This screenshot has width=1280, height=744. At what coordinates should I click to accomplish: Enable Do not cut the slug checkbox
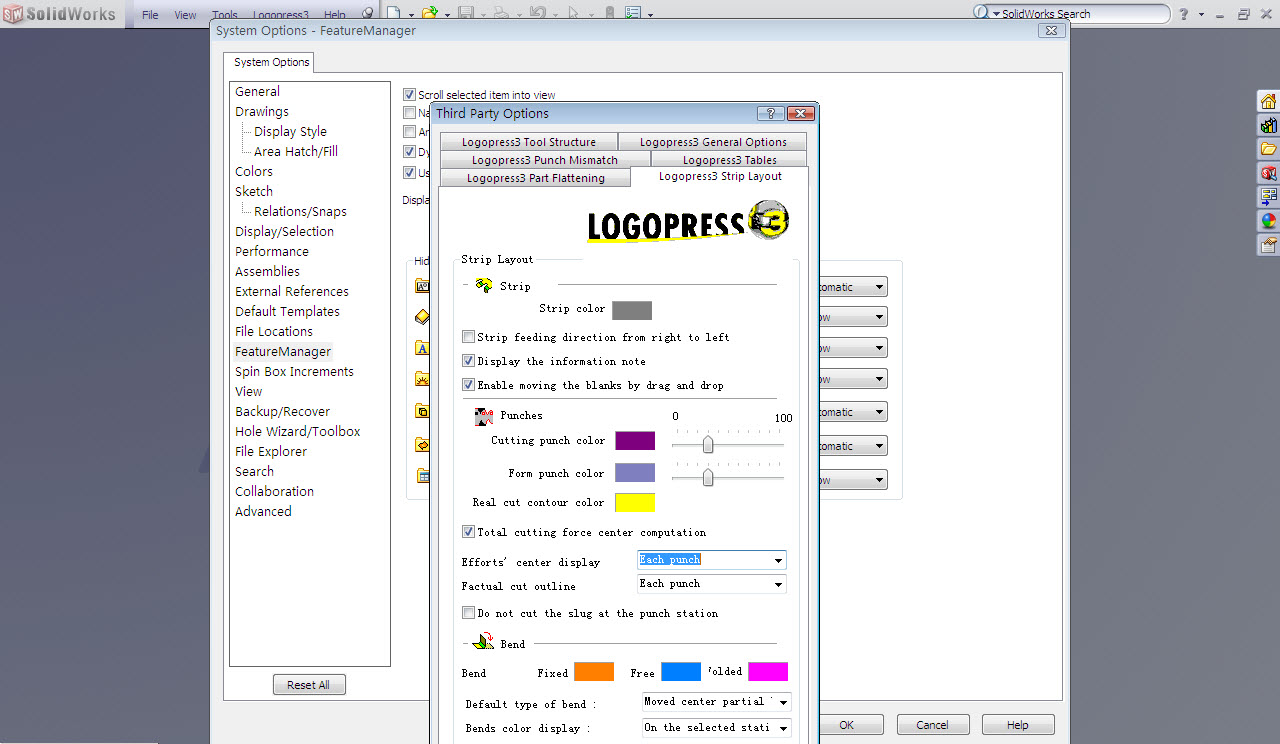pyautogui.click(x=468, y=613)
